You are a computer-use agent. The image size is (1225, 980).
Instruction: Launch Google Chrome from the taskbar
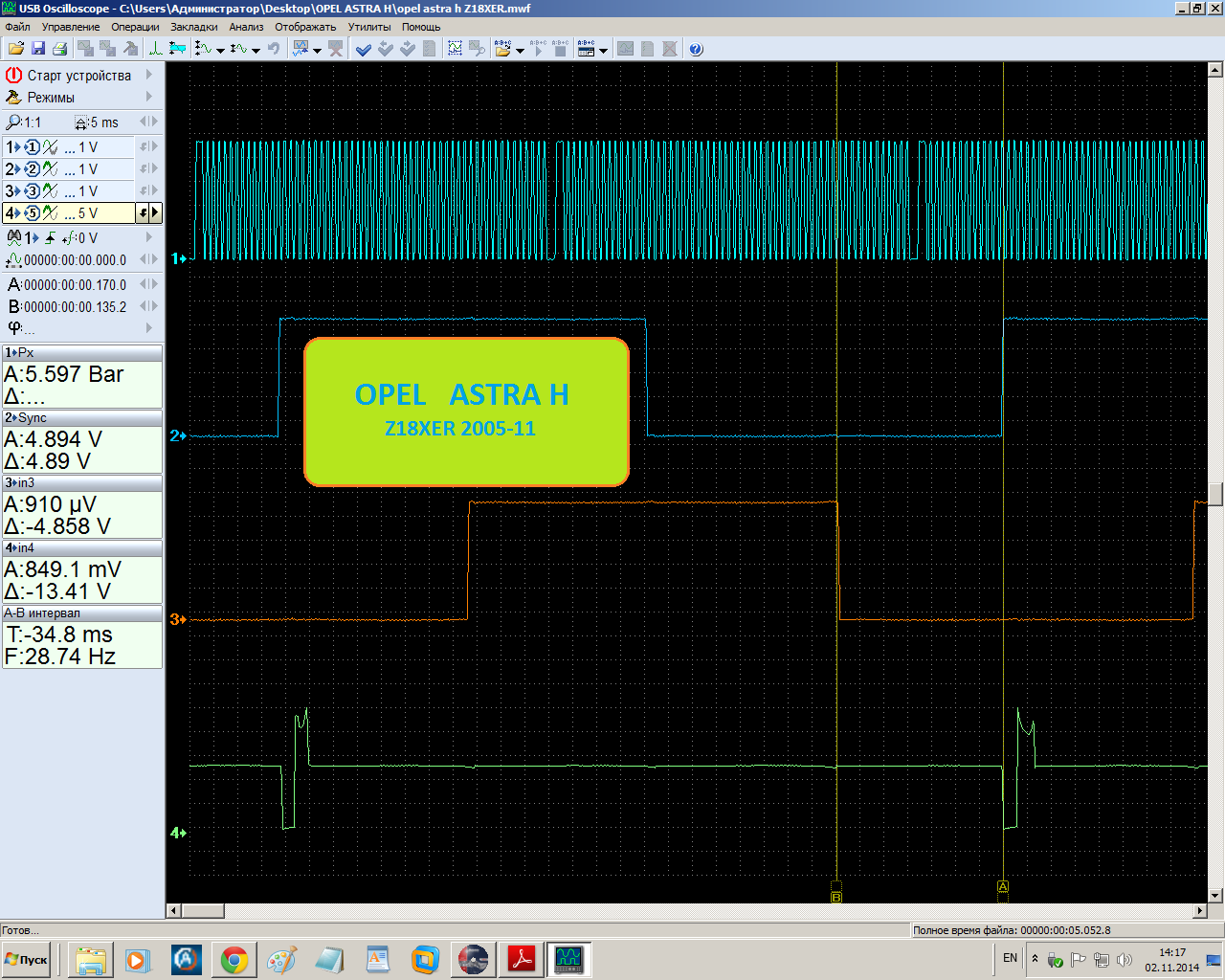234,960
